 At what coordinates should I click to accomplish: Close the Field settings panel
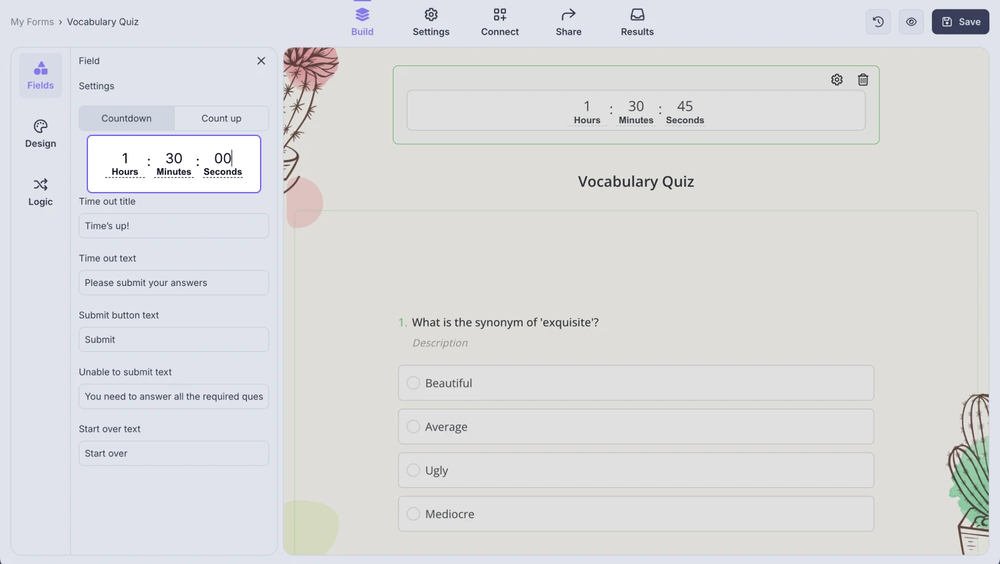click(x=261, y=61)
